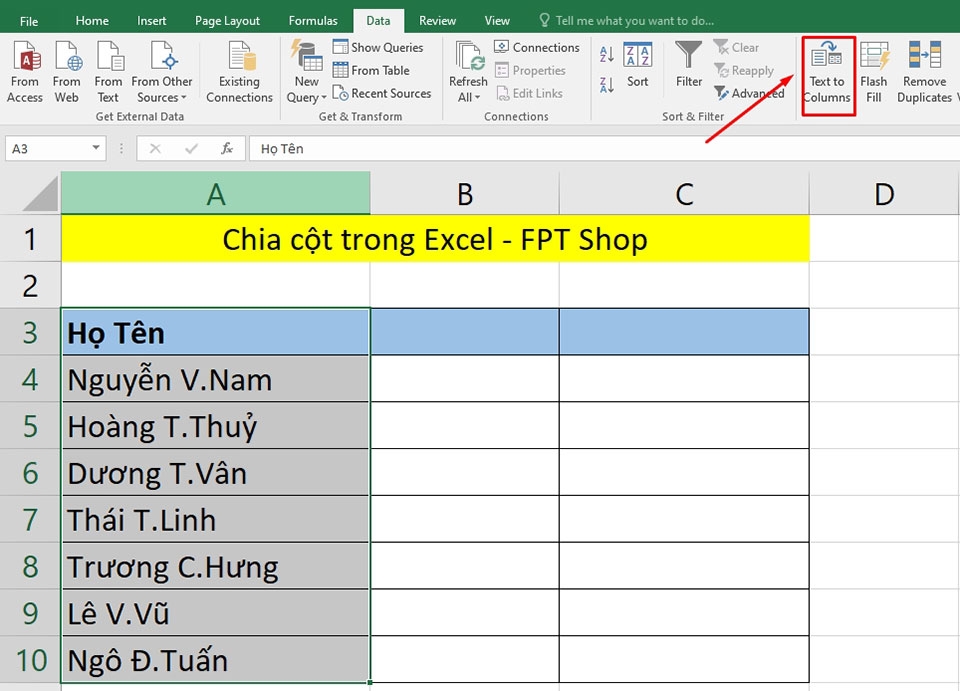Click the From Access icon
This screenshot has width=960, height=691.
pyautogui.click(x=25, y=72)
